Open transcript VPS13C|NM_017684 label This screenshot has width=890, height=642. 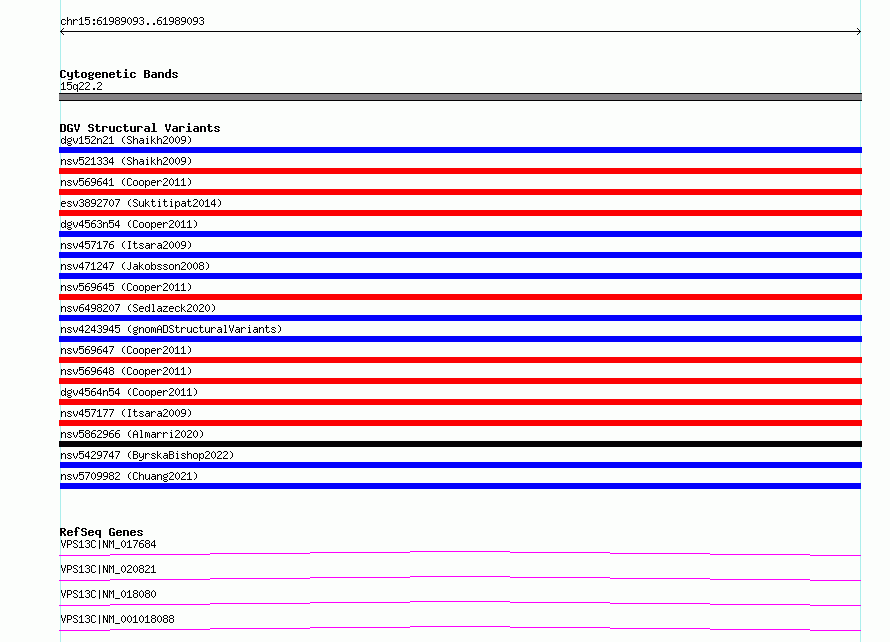108,544
